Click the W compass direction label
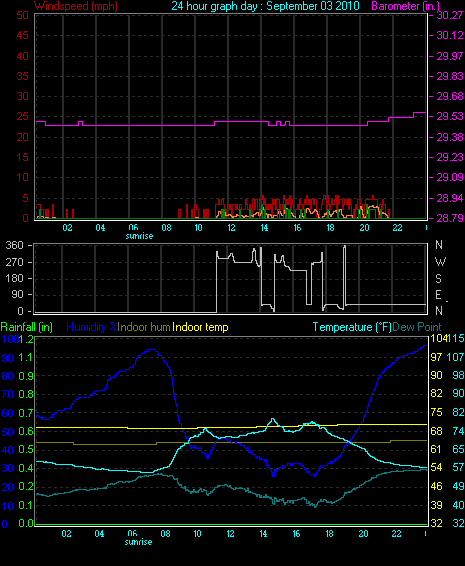465x566 pixels. tap(440, 261)
